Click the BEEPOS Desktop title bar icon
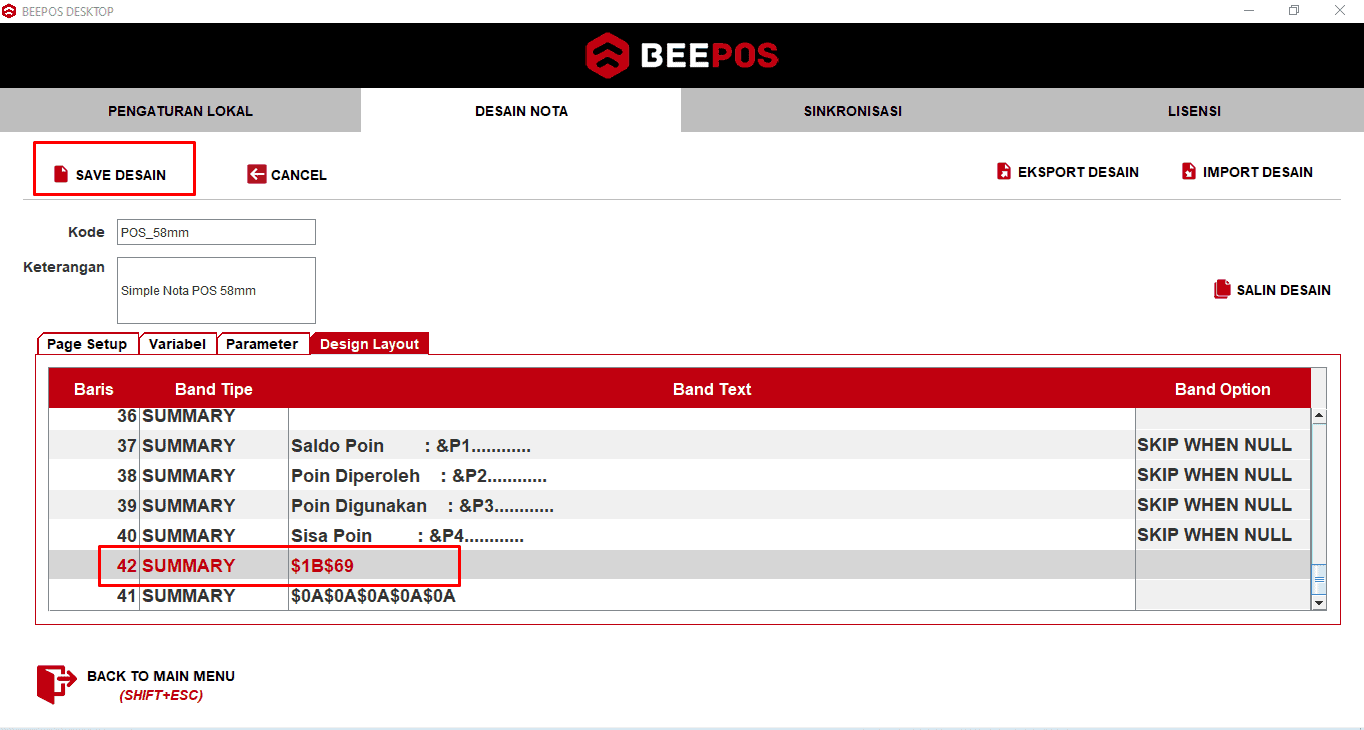 pyautogui.click(x=9, y=11)
